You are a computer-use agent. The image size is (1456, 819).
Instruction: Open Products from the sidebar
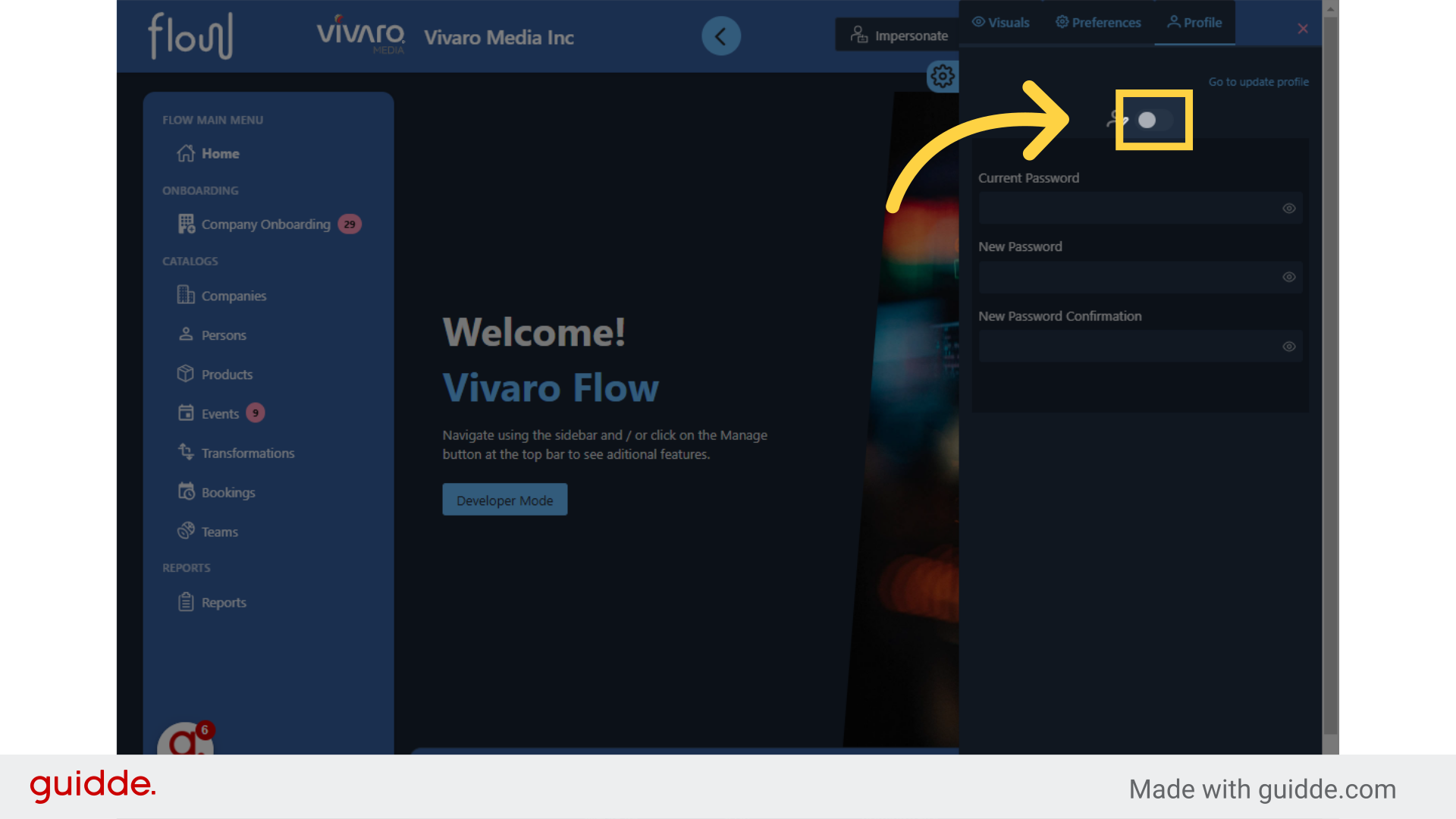coord(226,375)
